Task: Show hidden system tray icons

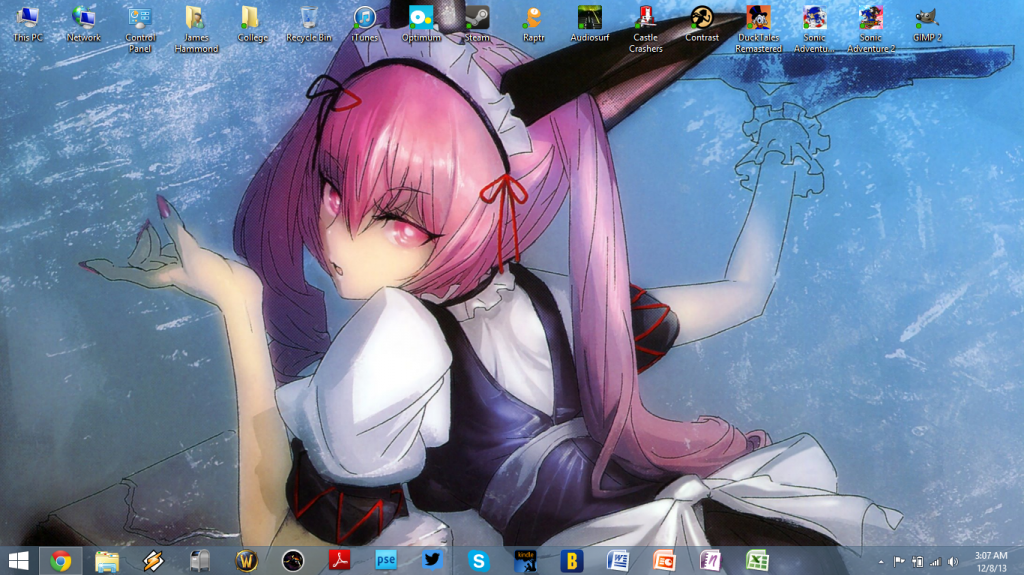Action: tap(881, 562)
